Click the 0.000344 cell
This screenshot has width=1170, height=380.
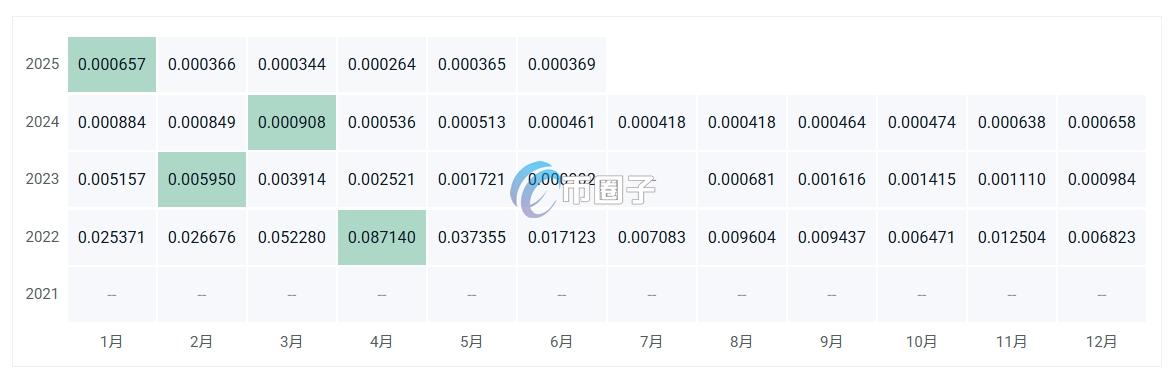(x=292, y=64)
